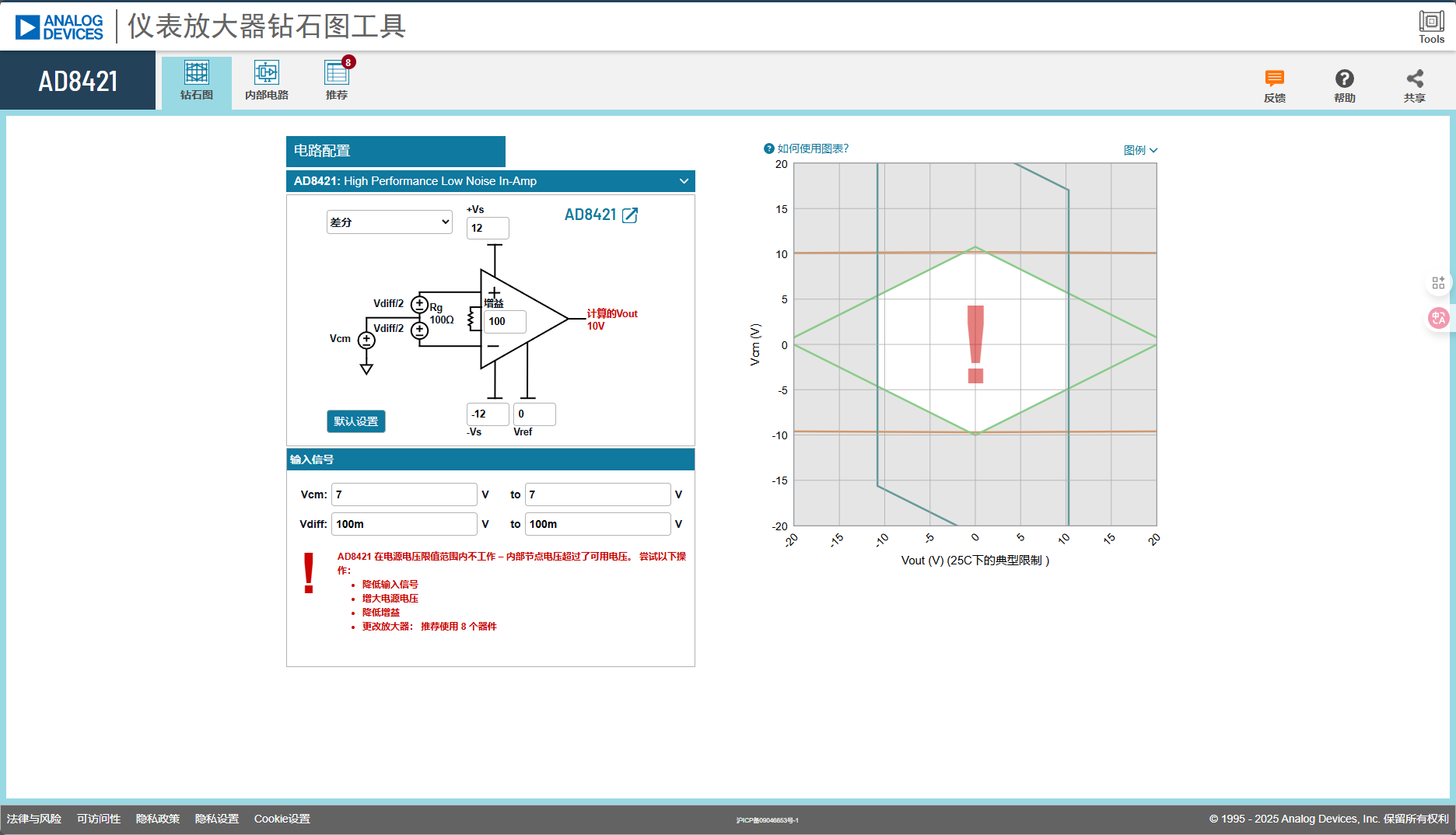The height and width of the screenshot is (835, 1456).
Task: Click the 增大电源电压 suggestion text
Action: [x=390, y=599]
